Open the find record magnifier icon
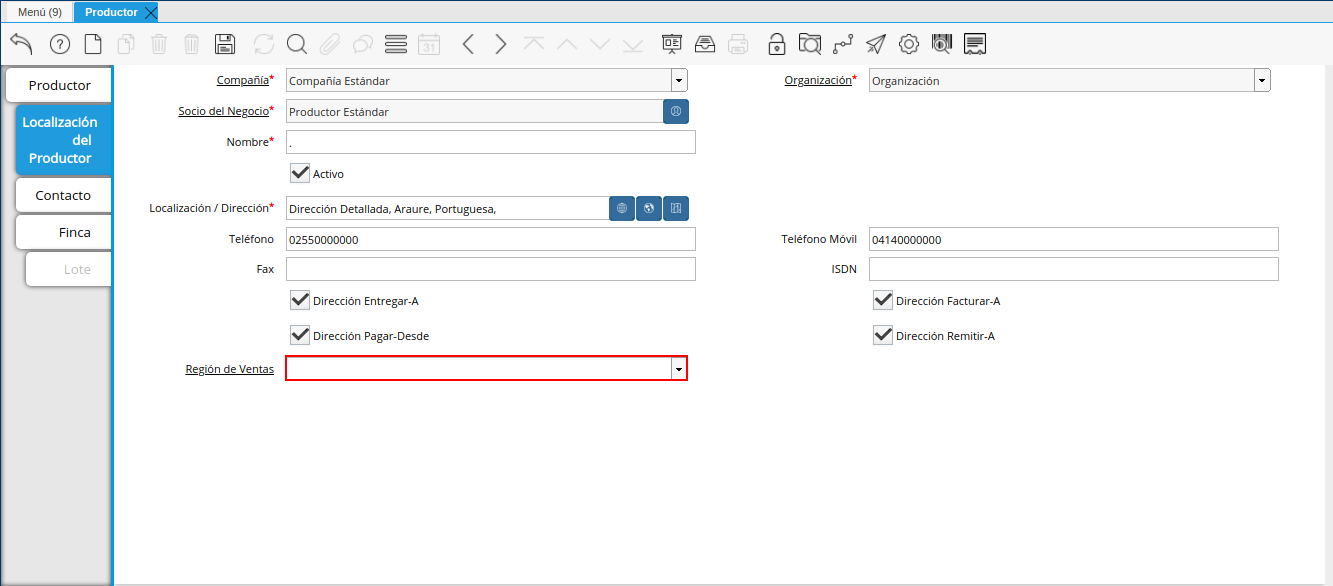The height and width of the screenshot is (586, 1333). point(297,44)
